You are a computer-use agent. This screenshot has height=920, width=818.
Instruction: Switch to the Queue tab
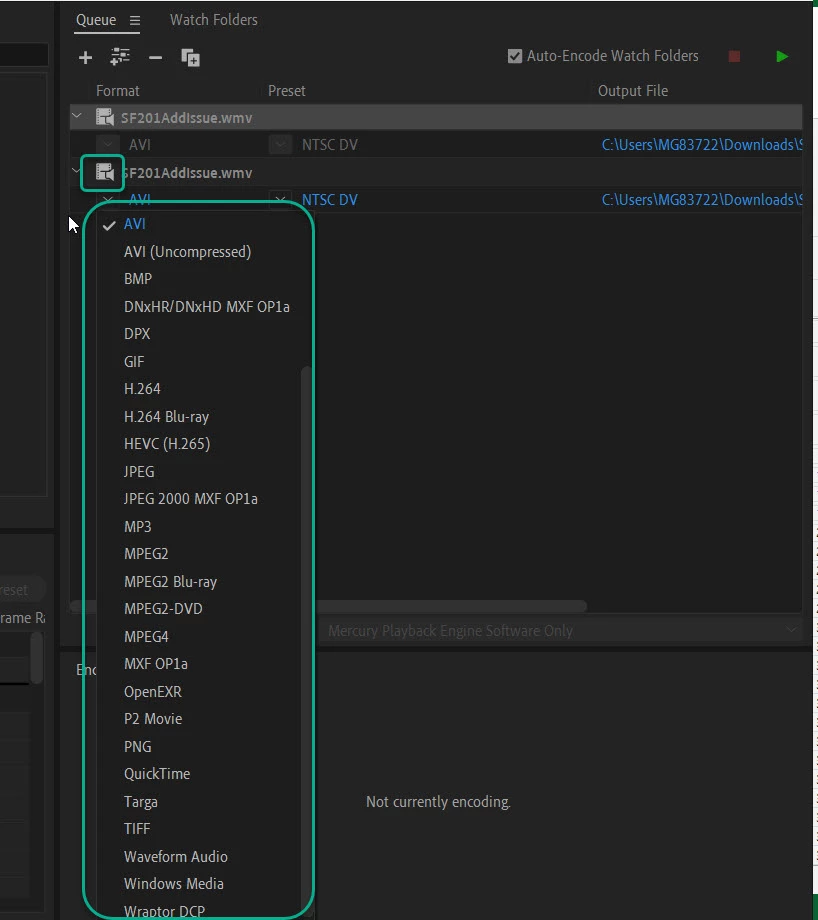(96, 20)
